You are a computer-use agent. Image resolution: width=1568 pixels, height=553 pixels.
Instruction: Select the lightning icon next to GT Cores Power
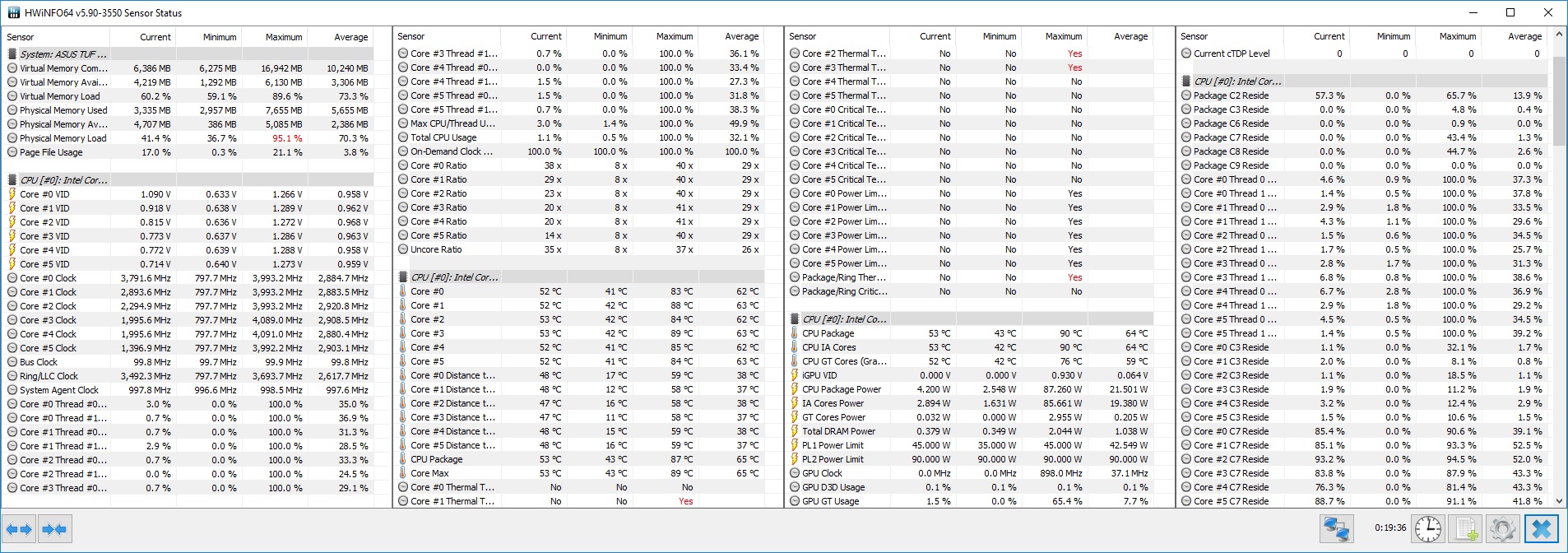[x=794, y=417]
